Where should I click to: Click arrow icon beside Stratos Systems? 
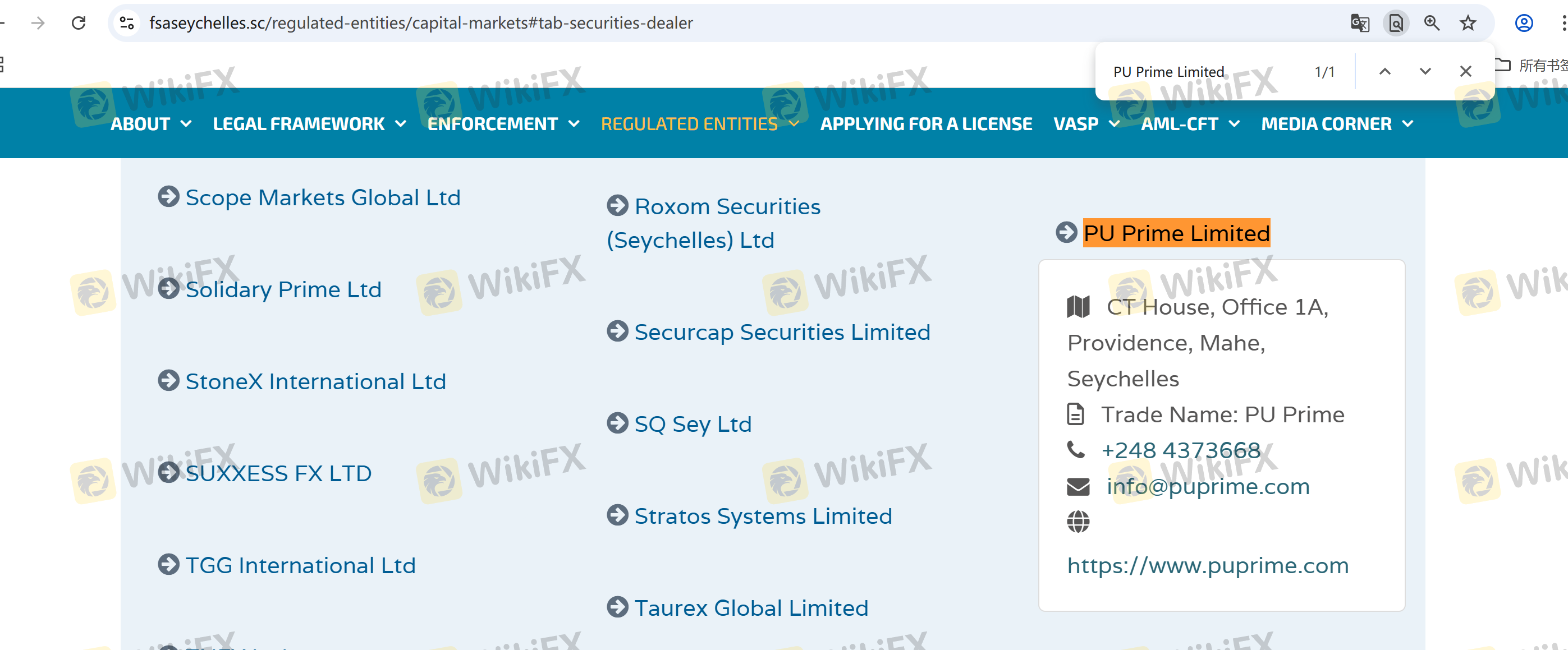pos(617,515)
